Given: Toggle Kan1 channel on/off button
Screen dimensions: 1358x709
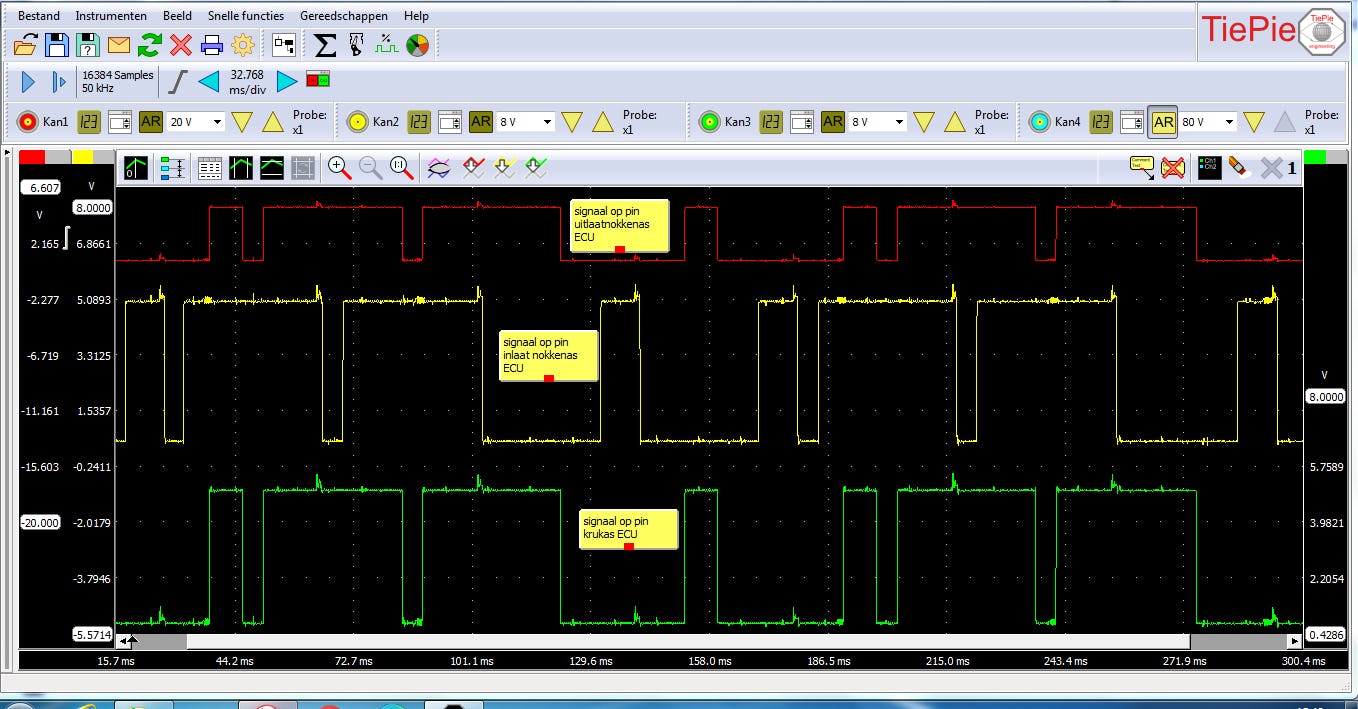Looking at the screenshot, I should [26, 122].
